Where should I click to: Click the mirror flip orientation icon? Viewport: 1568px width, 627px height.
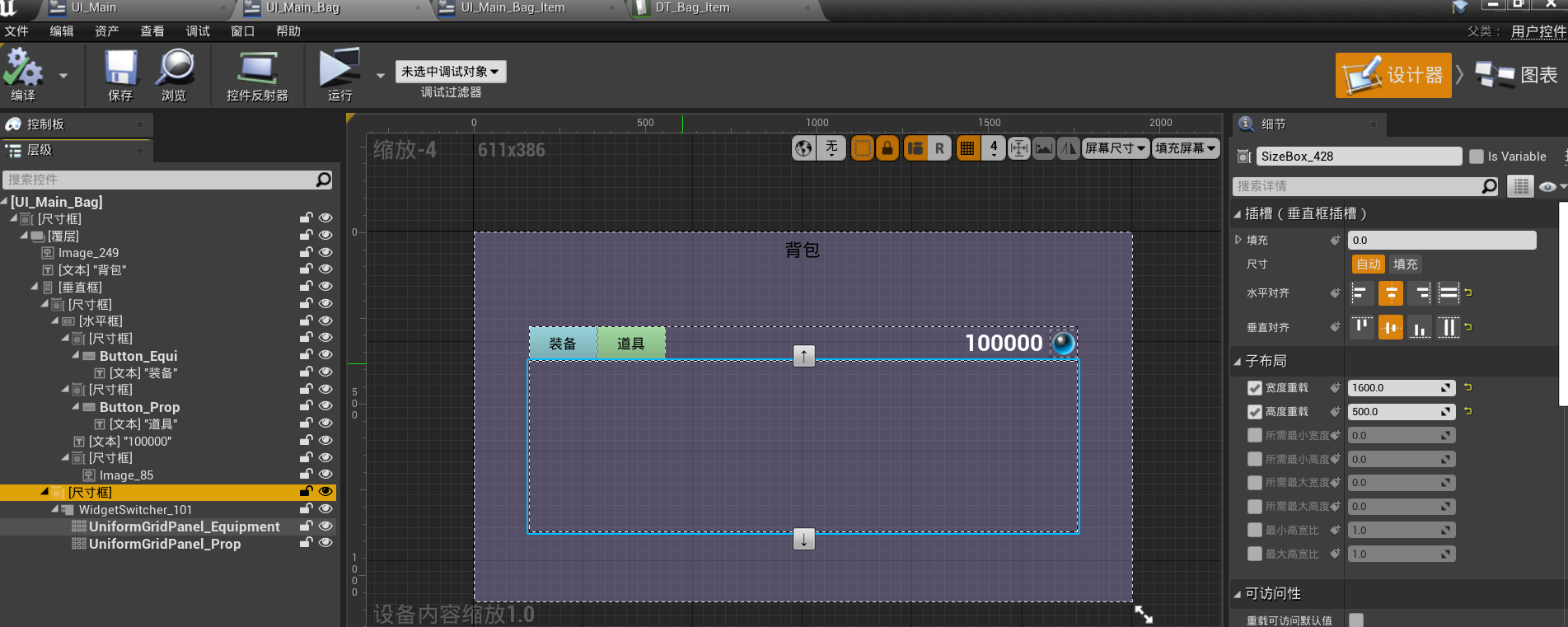click(x=1069, y=148)
